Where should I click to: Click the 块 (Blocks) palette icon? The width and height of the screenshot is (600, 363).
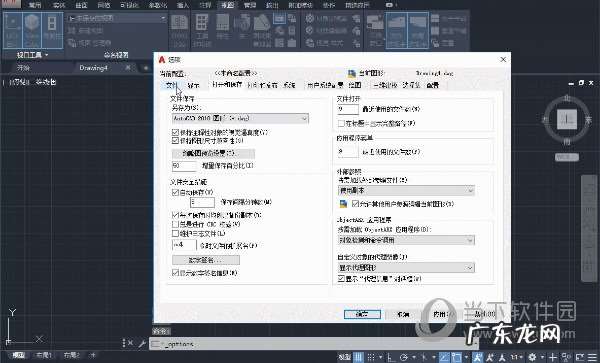point(242,28)
